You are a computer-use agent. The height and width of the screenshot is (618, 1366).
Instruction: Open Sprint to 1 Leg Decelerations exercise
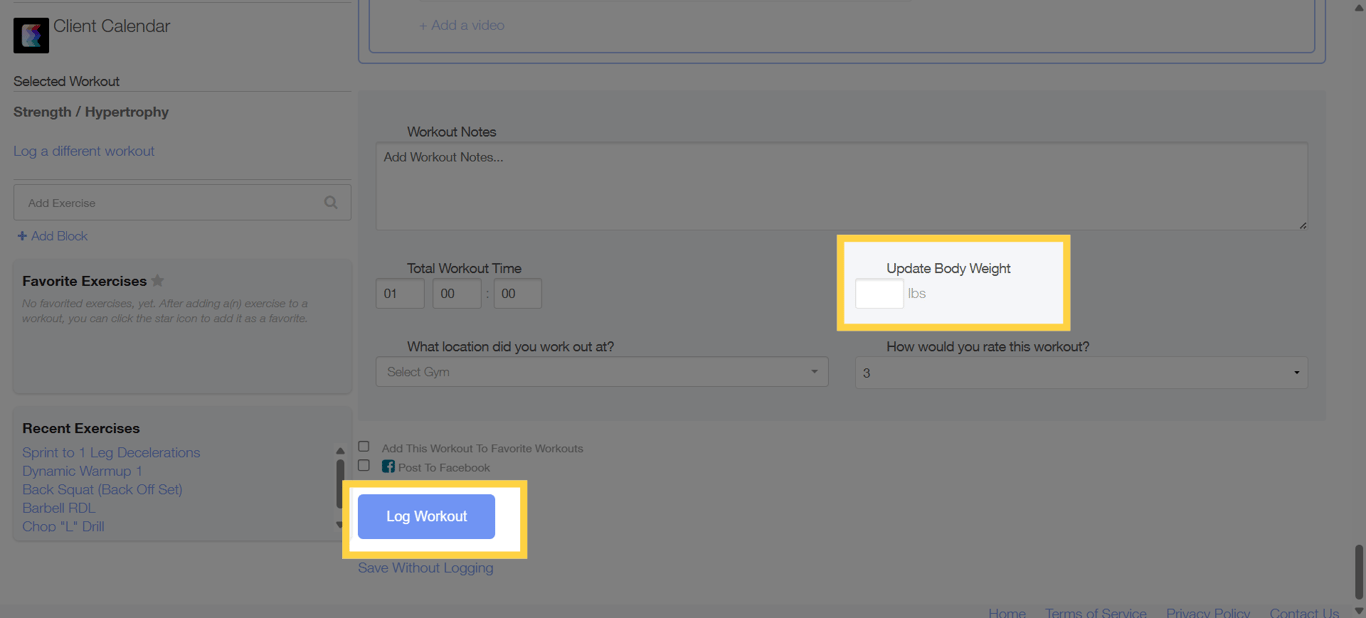(x=111, y=452)
